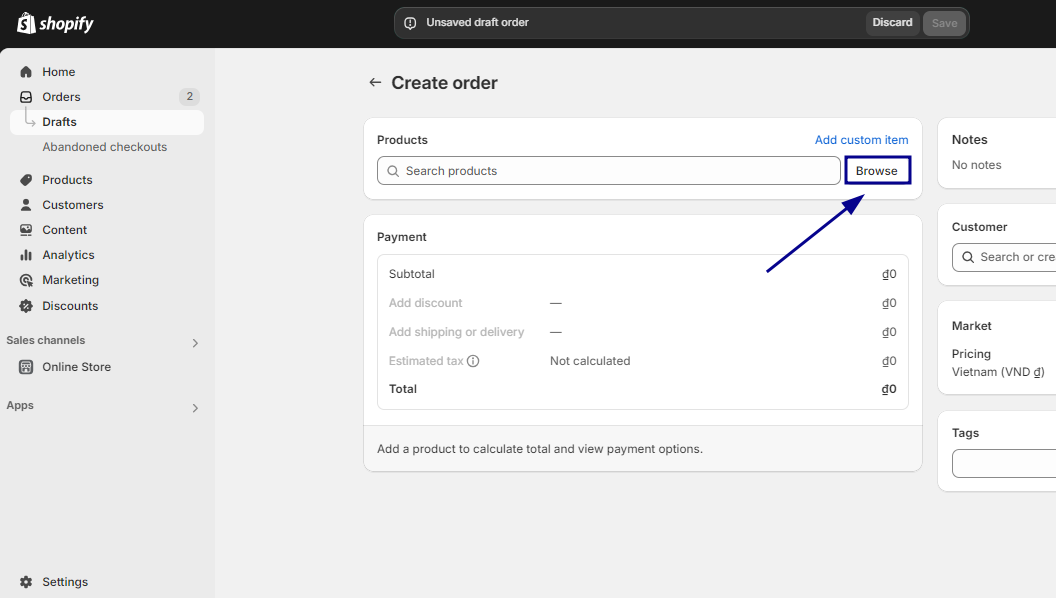Select Drafts under Orders

[107, 122]
